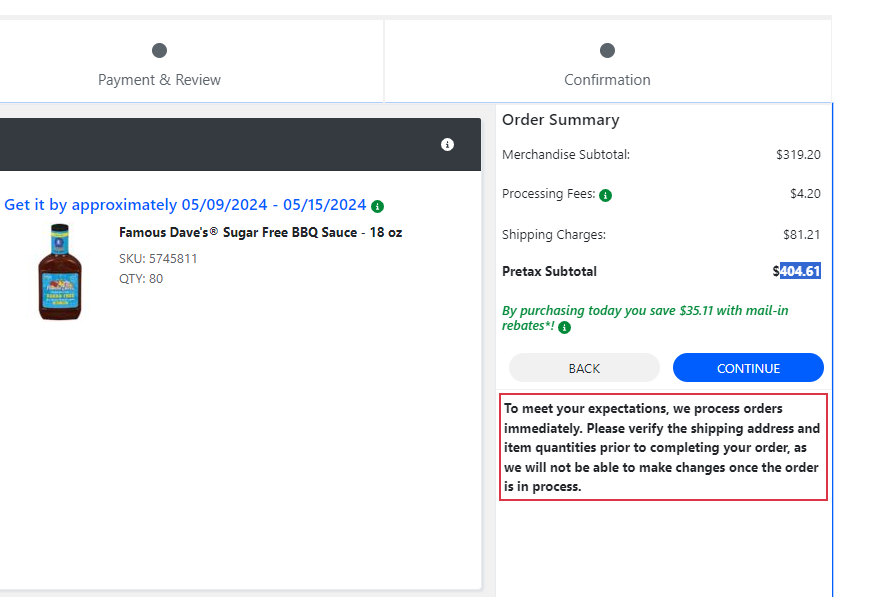Click the QTY: 80 label

click(141, 279)
